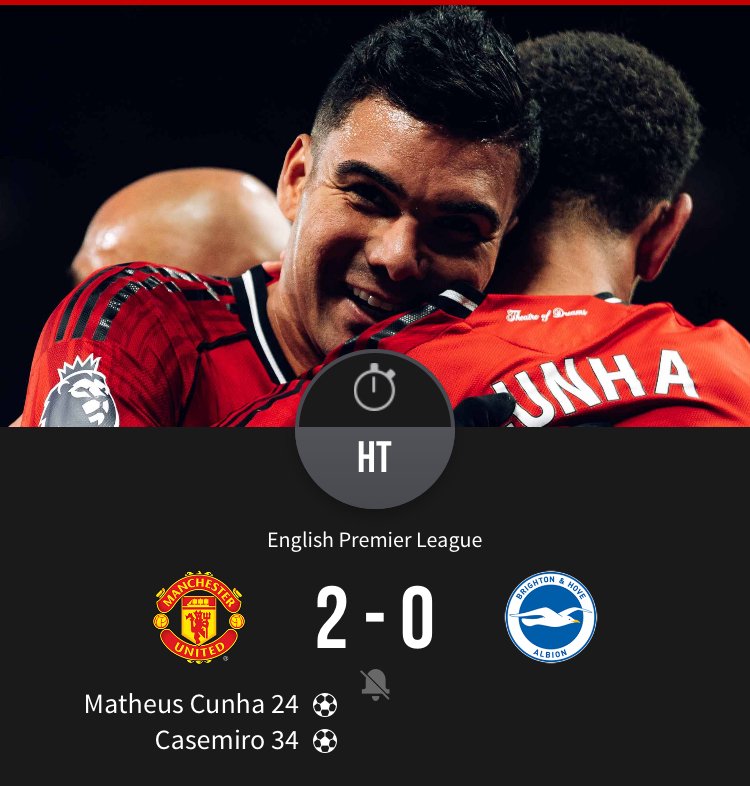Viewport: 750px width, 786px height.
Task: Open the Brighton & Hove Albion crest
Action: click(551, 617)
